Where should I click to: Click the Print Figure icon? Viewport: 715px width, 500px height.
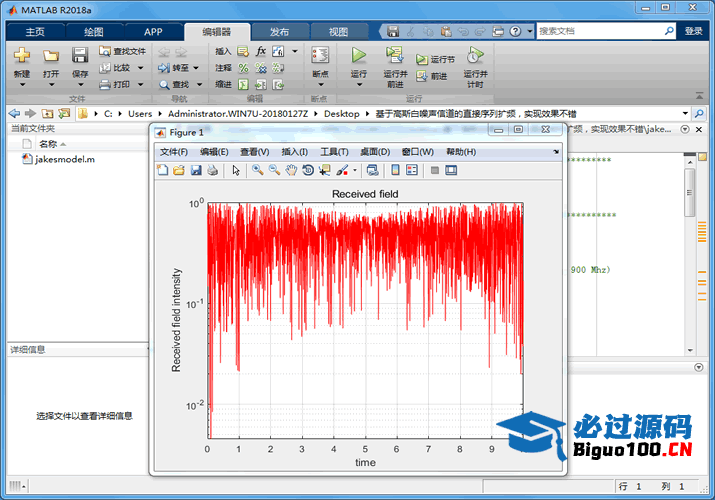pos(212,170)
